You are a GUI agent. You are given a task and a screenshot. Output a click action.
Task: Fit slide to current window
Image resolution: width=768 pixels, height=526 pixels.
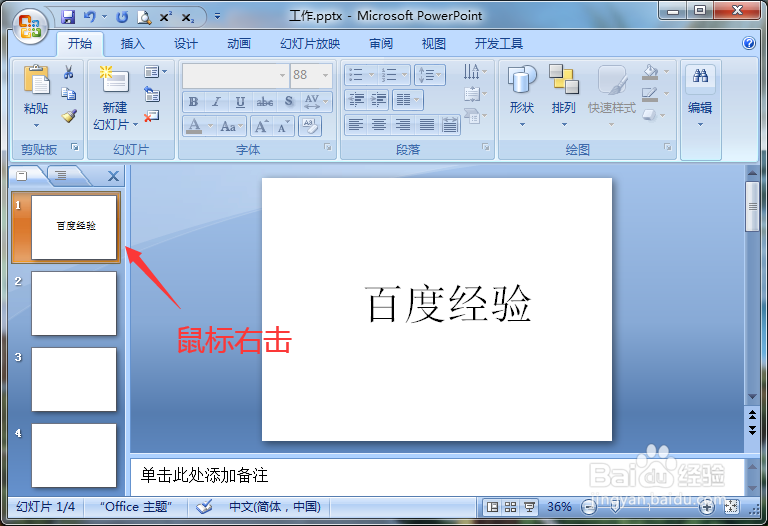pyautogui.click(x=732, y=507)
